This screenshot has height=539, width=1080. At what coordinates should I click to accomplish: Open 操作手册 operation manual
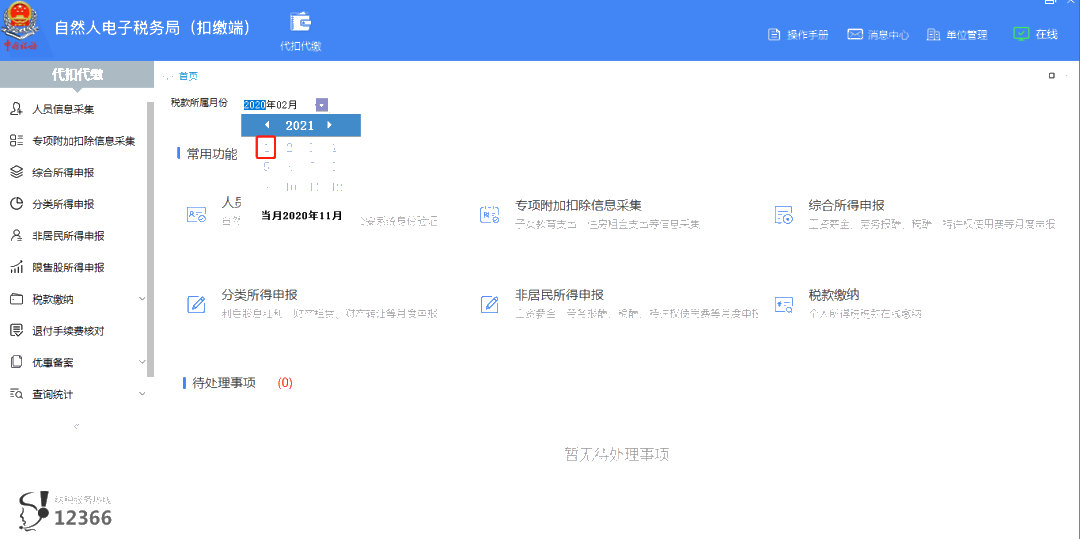pyautogui.click(x=798, y=34)
